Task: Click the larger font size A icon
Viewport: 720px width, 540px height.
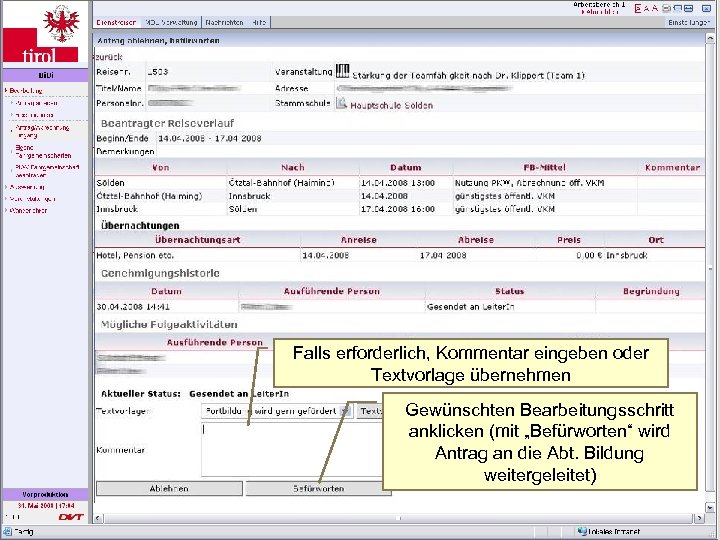Action: [x=655, y=8]
